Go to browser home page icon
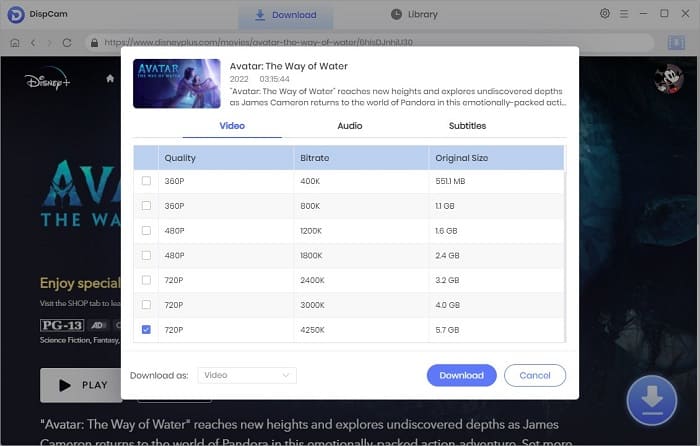The height and width of the screenshot is (446, 700). 15,43
